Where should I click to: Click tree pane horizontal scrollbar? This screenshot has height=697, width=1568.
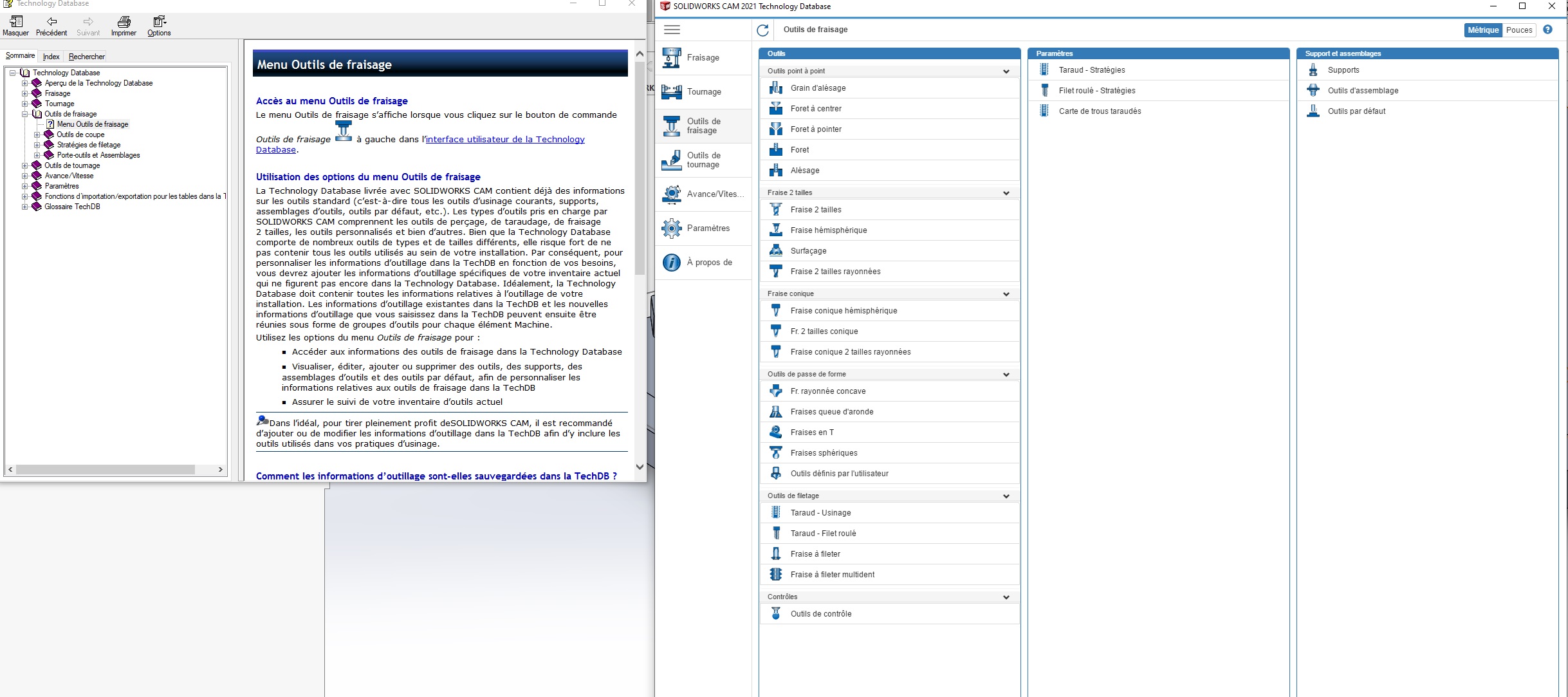click(x=106, y=470)
